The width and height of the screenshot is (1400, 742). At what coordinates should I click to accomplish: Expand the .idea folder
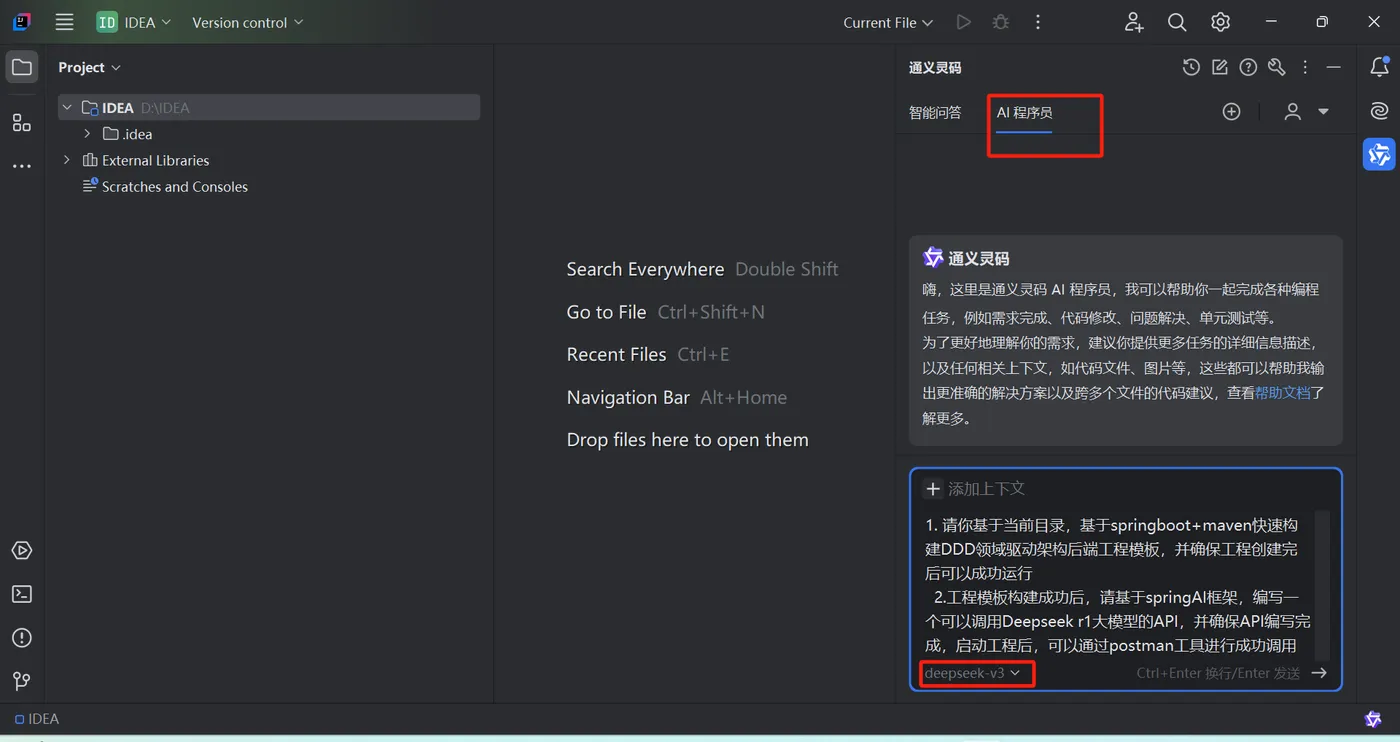(x=87, y=133)
